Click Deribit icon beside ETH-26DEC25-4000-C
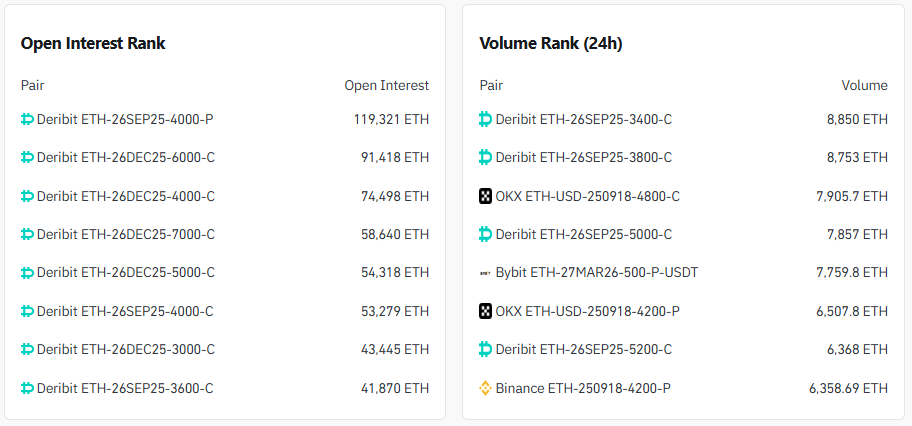The image size is (912, 426). click(27, 196)
